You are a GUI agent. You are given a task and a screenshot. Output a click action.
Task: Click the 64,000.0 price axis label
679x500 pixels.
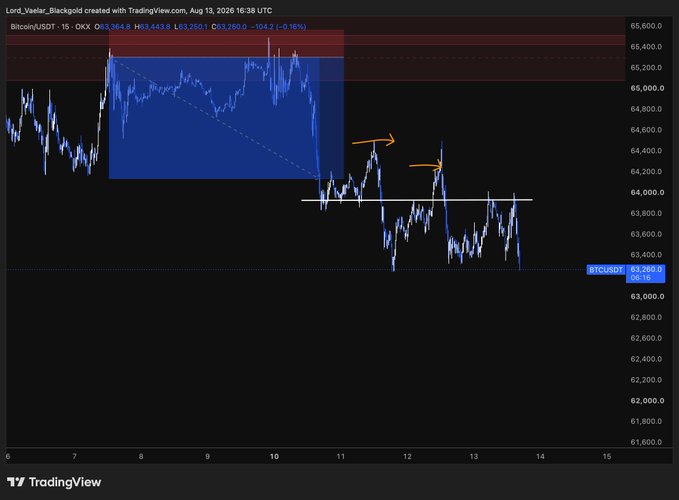(647, 193)
